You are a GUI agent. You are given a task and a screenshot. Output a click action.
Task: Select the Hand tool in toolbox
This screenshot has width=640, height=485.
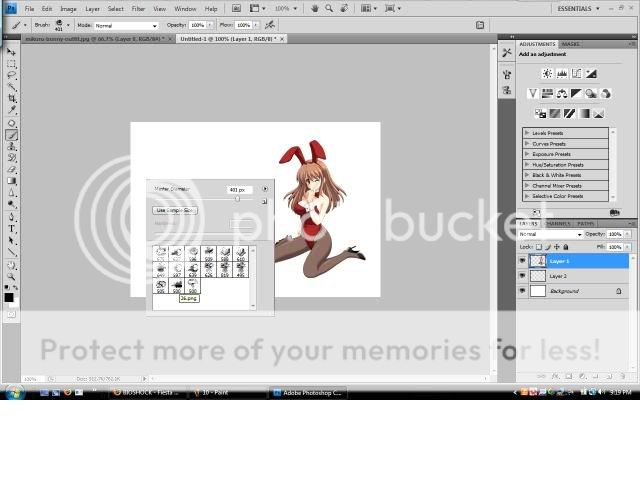click(x=11, y=265)
